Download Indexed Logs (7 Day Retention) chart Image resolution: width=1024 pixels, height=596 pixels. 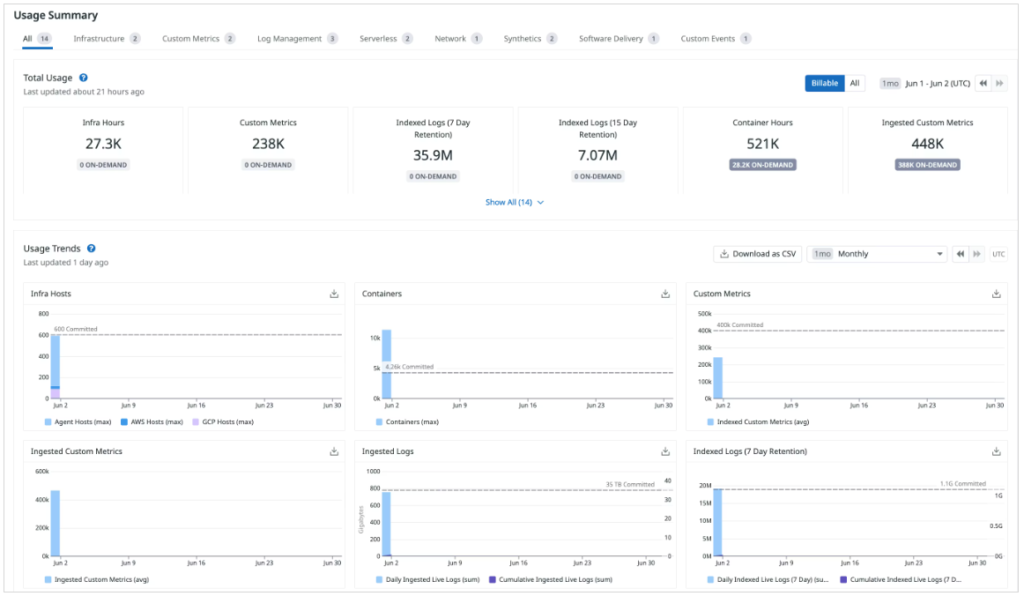996,452
